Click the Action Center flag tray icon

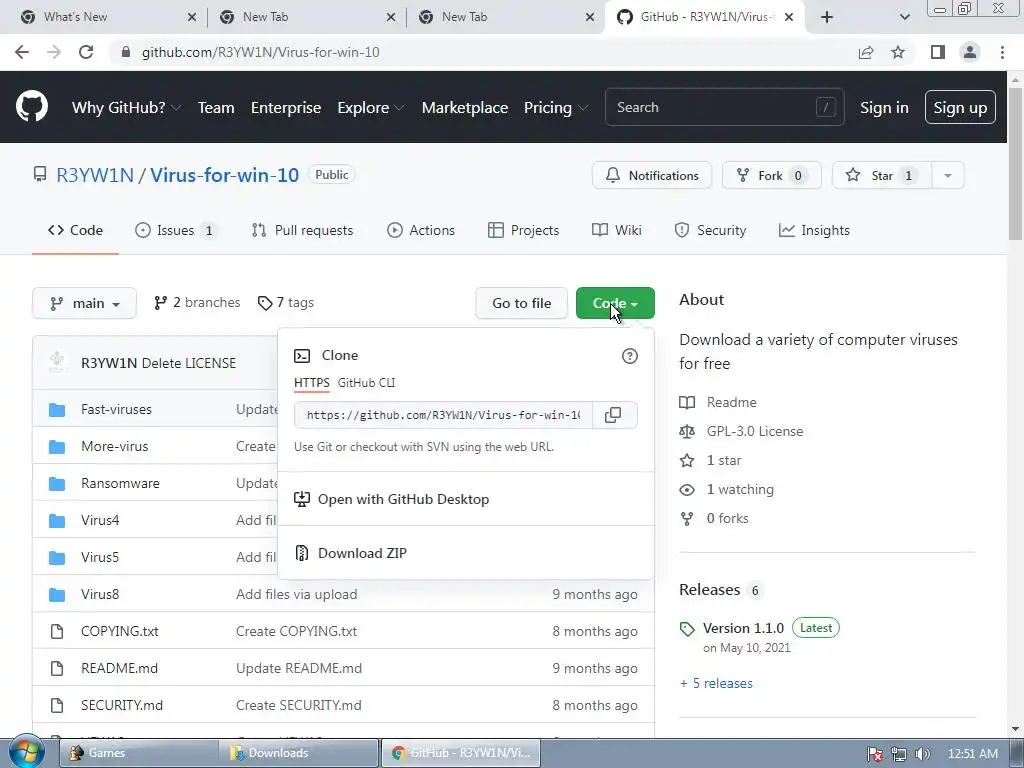(x=875, y=754)
